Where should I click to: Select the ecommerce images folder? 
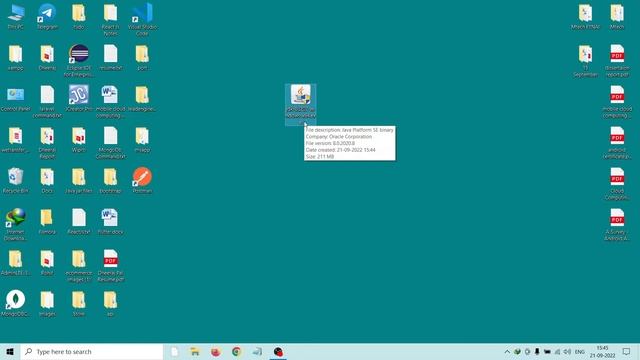tap(78, 266)
